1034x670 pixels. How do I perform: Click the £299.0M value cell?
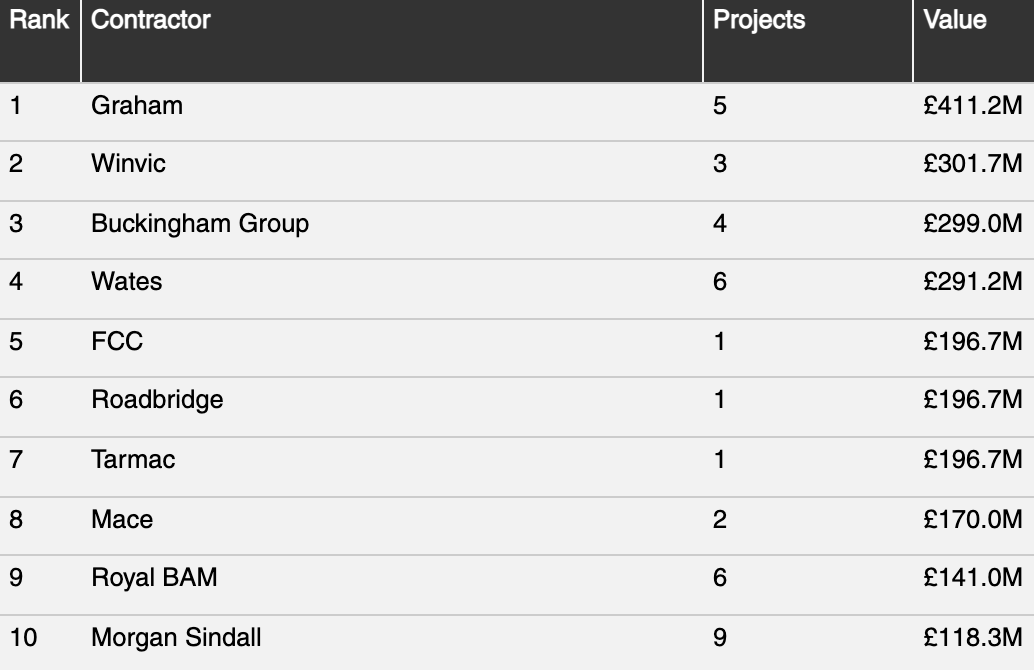coord(973,224)
